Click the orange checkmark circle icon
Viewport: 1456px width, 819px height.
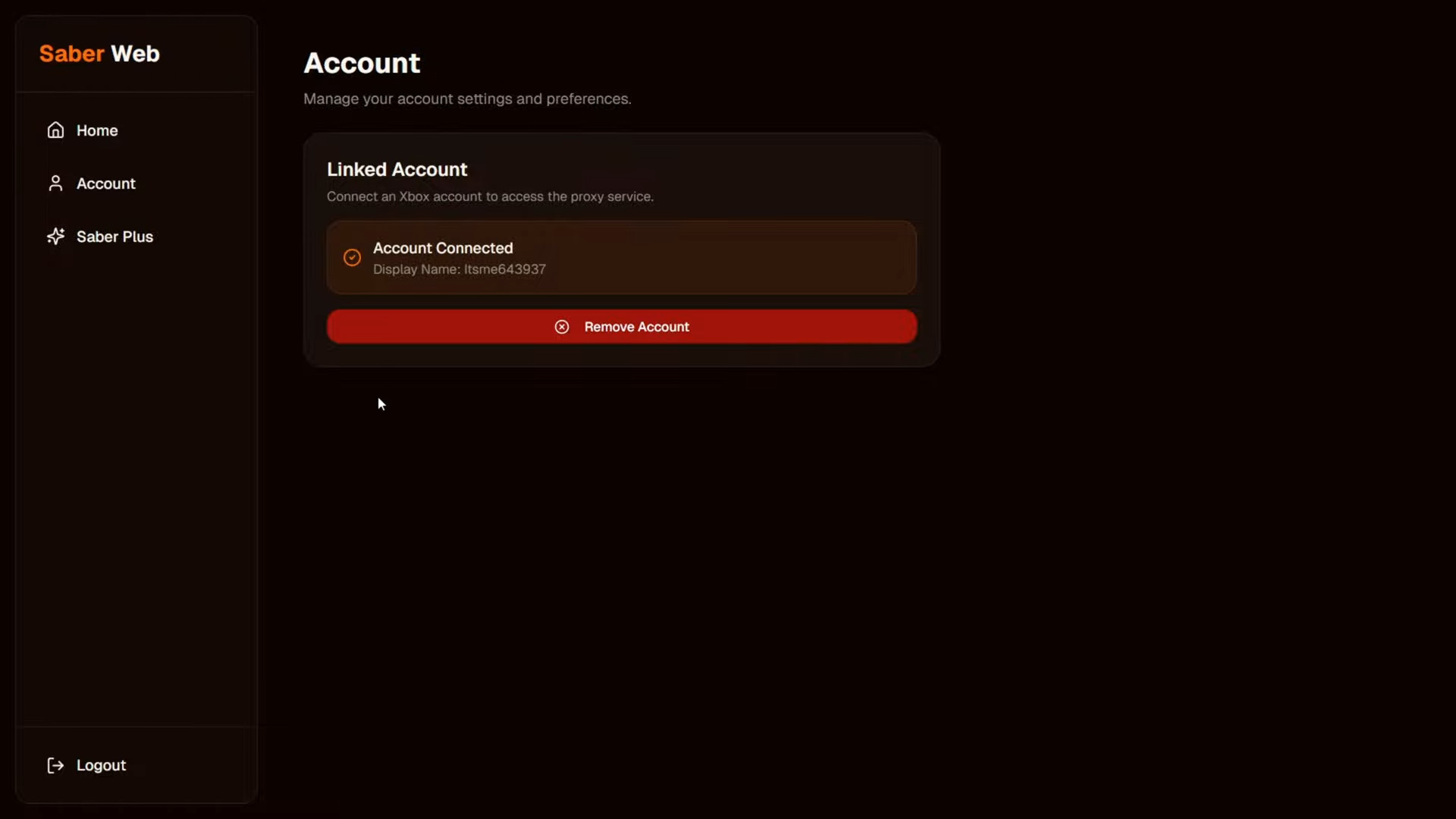[352, 258]
